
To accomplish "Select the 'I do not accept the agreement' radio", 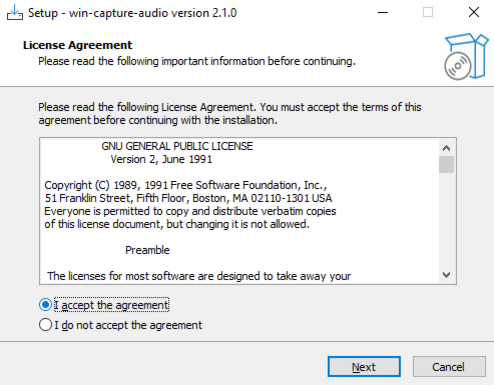I will (45, 325).
